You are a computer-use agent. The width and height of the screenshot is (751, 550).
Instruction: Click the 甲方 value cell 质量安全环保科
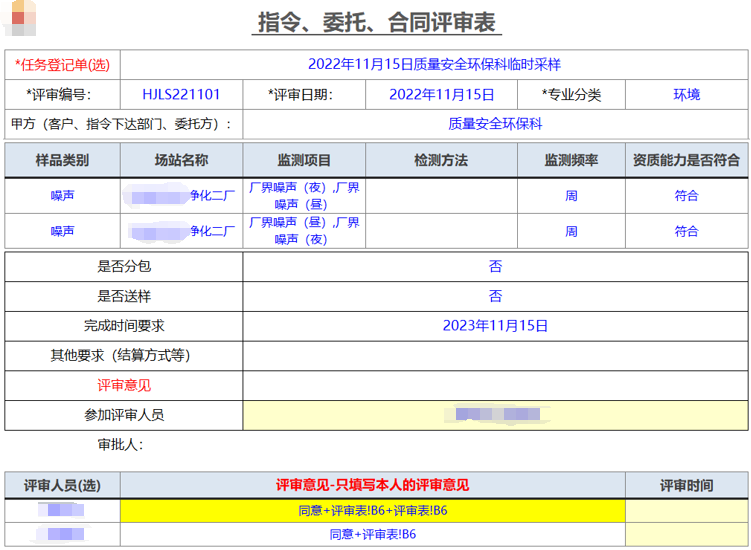pyautogui.click(x=495, y=124)
